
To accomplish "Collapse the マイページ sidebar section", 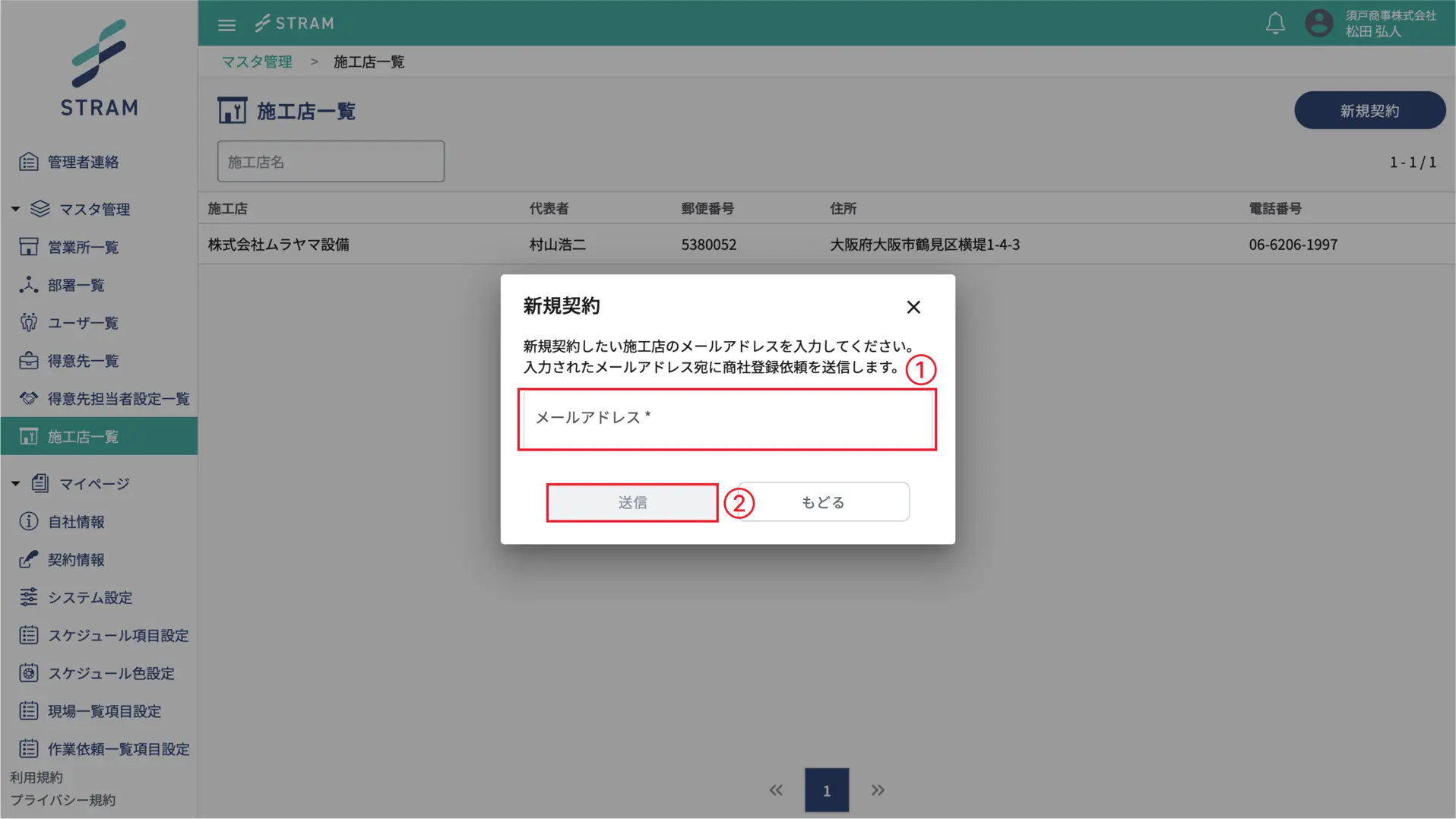I will (14, 483).
